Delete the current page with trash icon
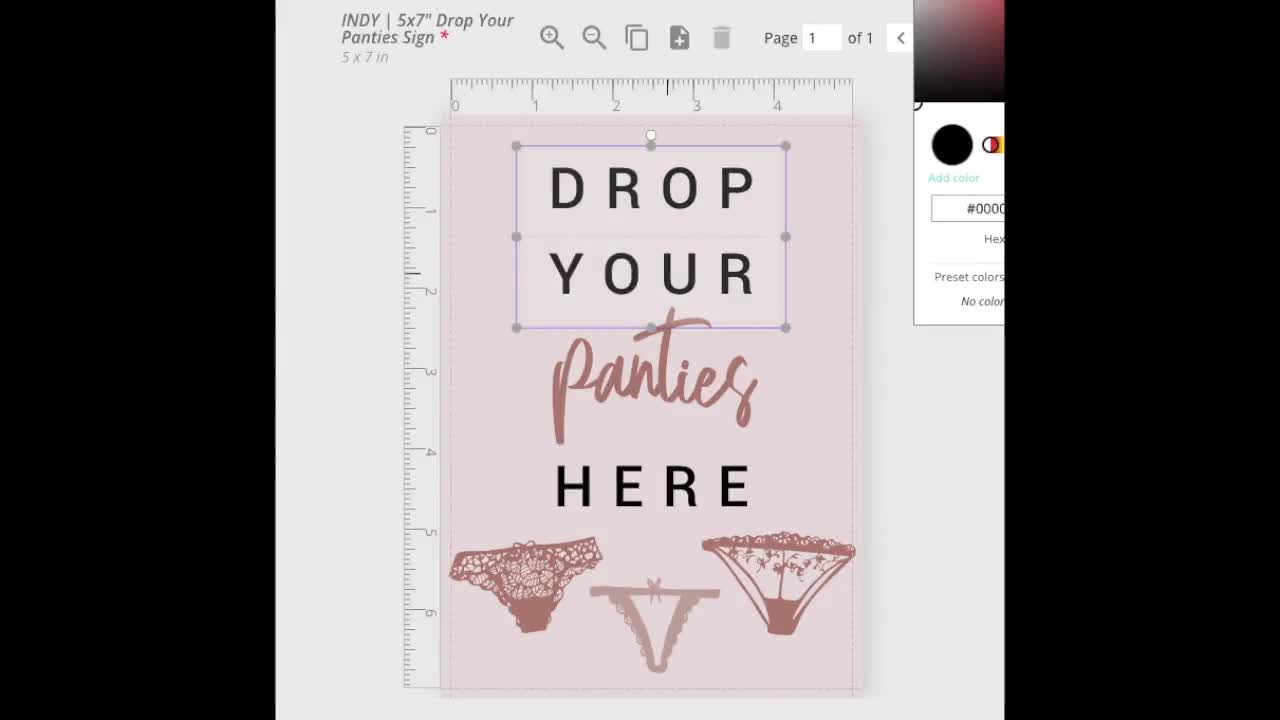Image resolution: width=1280 pixels, height=720 pixels. coord(721,37)
